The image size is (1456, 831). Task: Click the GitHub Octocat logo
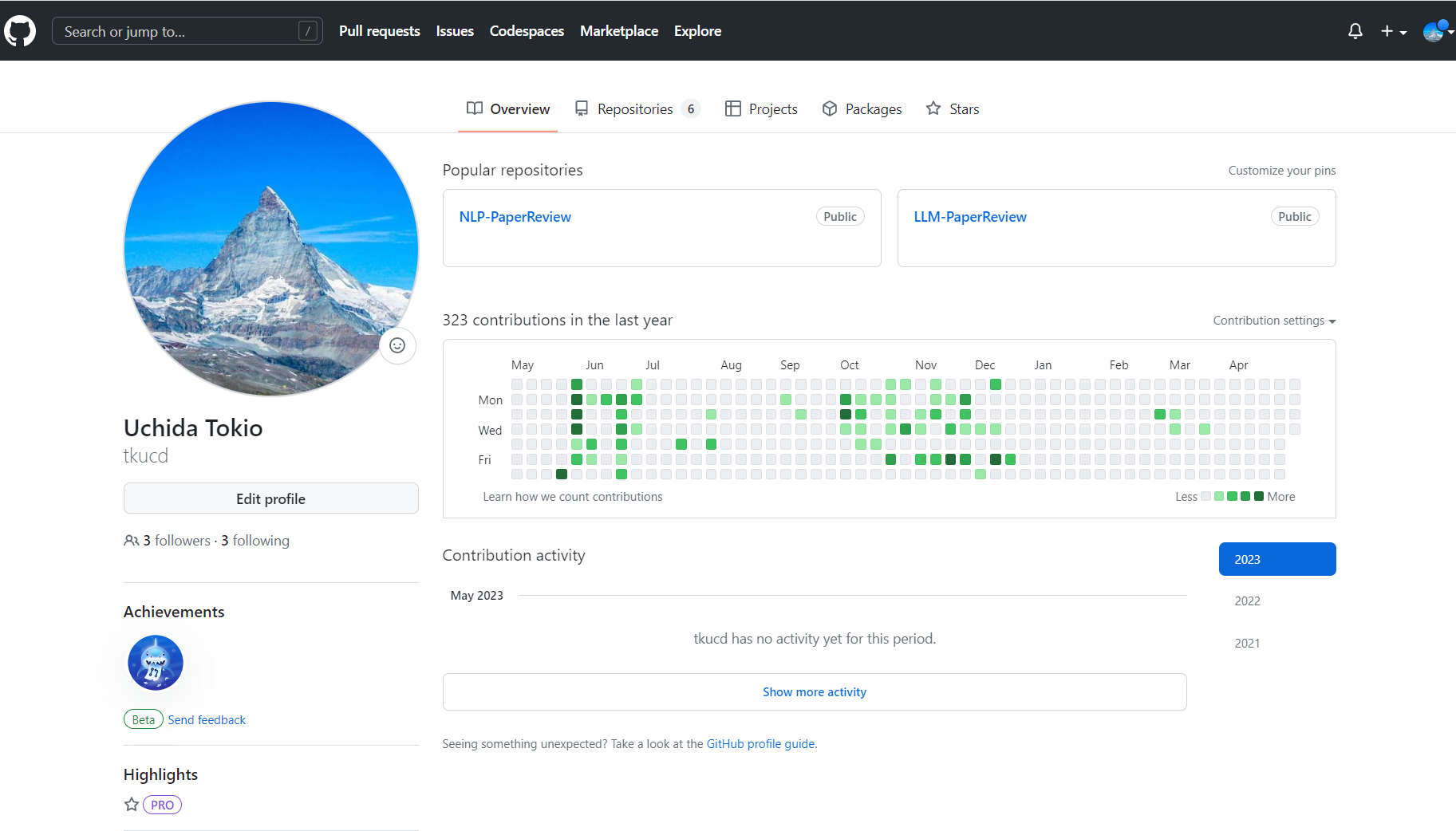(x=20, y=31)
